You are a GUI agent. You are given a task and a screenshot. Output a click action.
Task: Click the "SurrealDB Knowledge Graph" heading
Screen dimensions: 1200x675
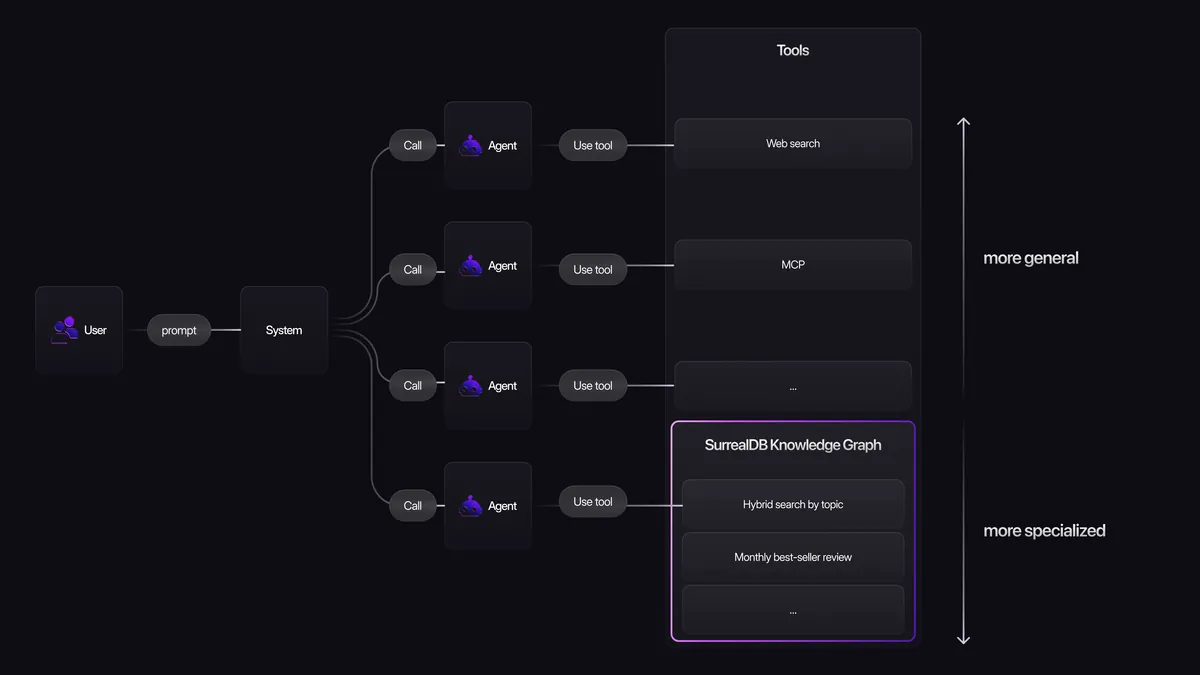(x=793, y=445)
